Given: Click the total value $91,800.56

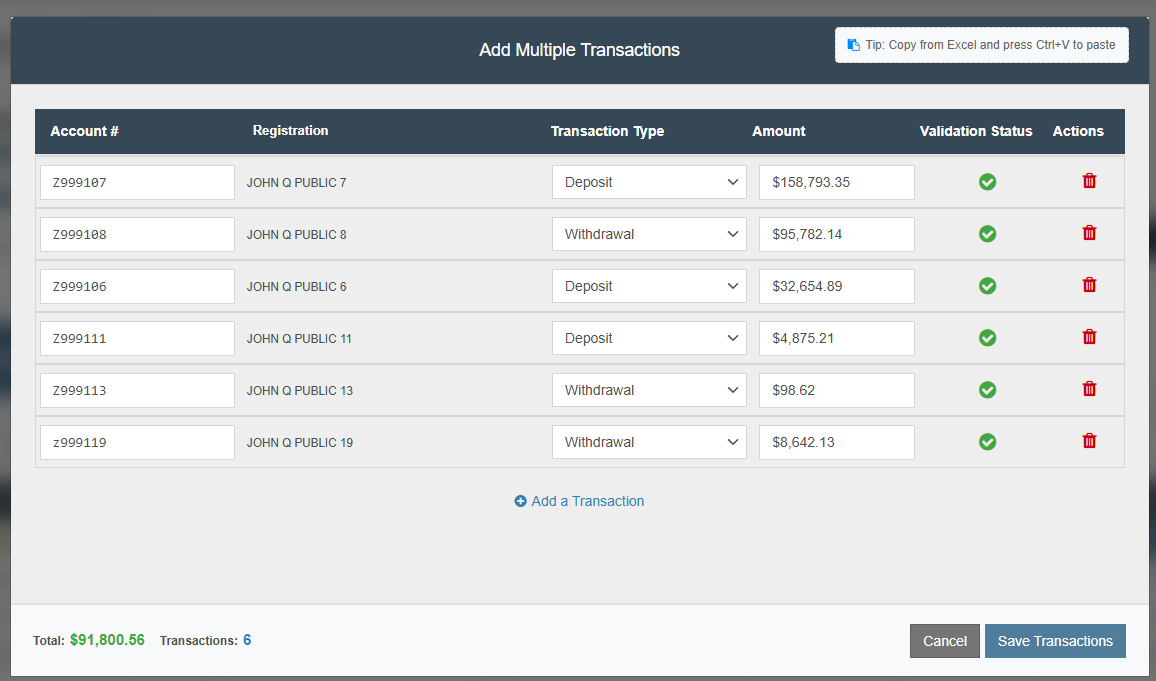Looking at the screenshot, I should click(x=108, y=640).
